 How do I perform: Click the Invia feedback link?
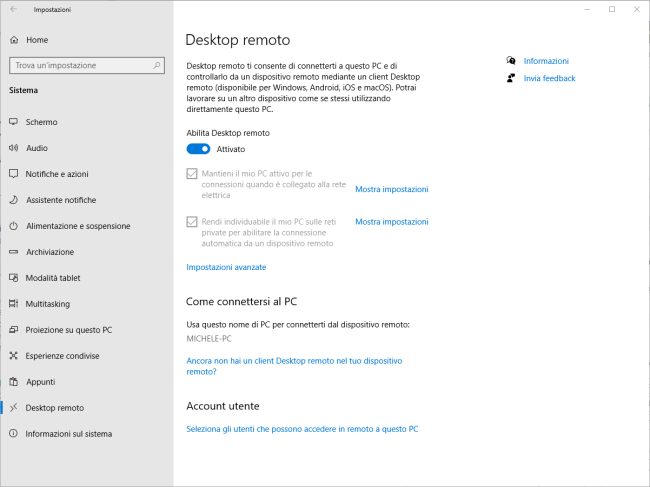tap(549, 78)
